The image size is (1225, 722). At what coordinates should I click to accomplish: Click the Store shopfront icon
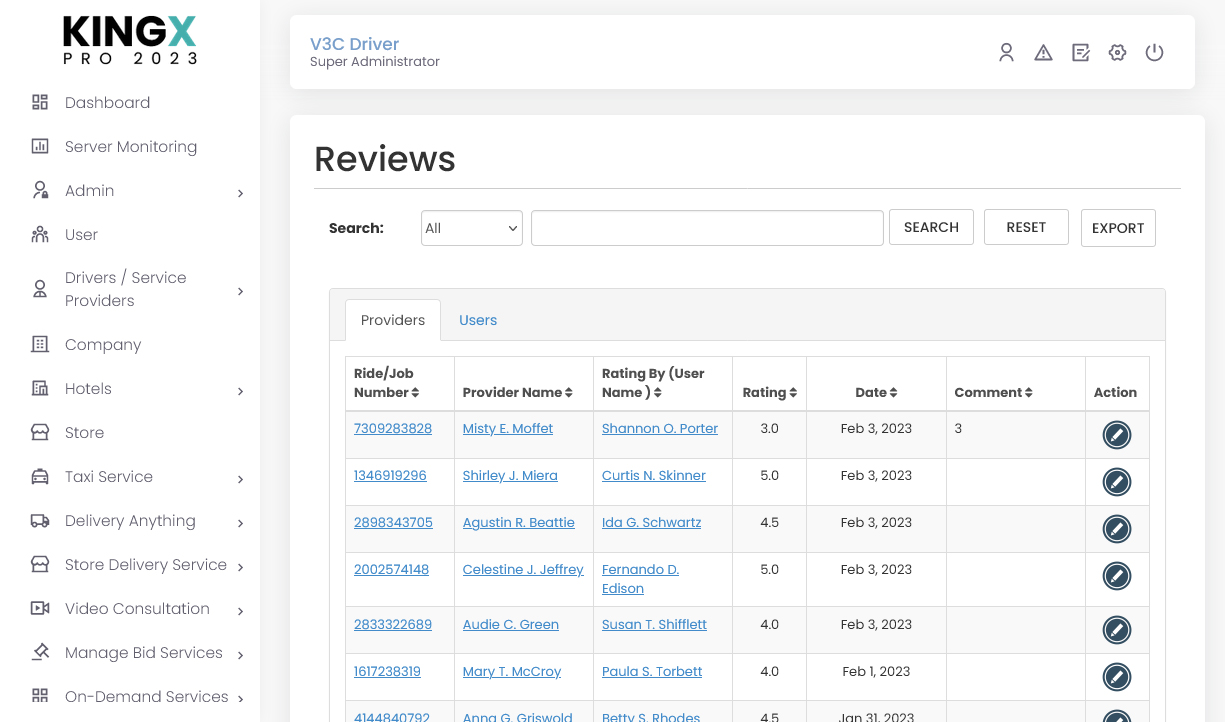coord(40,432)
